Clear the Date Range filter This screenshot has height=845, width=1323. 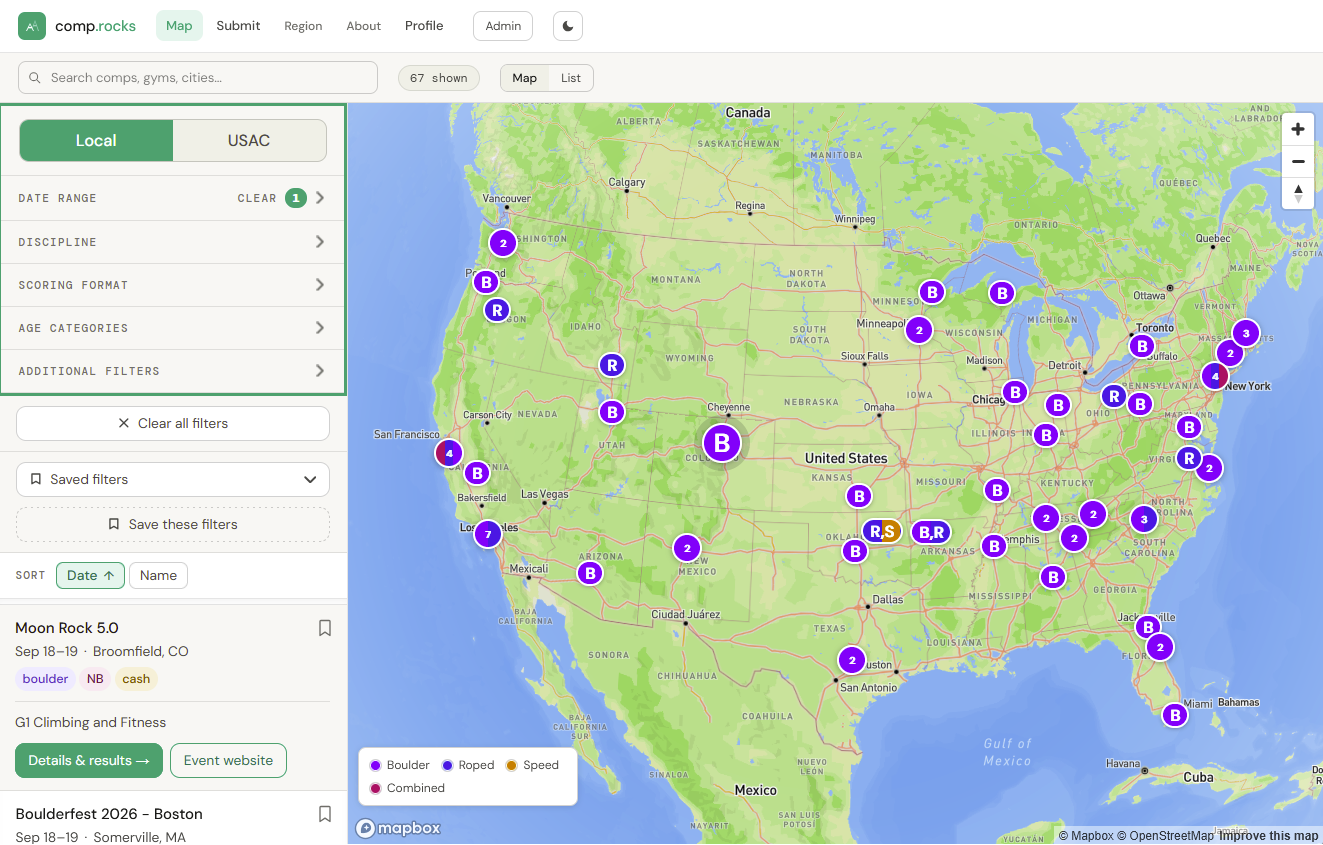[x=257, y=198]
